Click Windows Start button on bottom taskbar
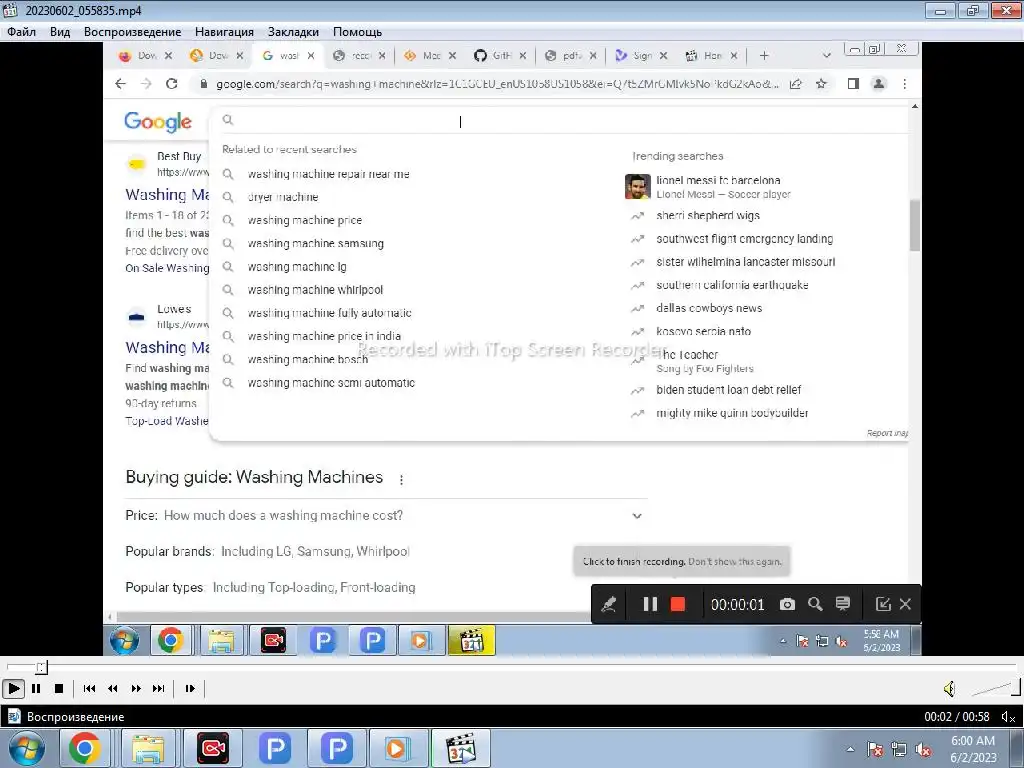 pos(26,748)
